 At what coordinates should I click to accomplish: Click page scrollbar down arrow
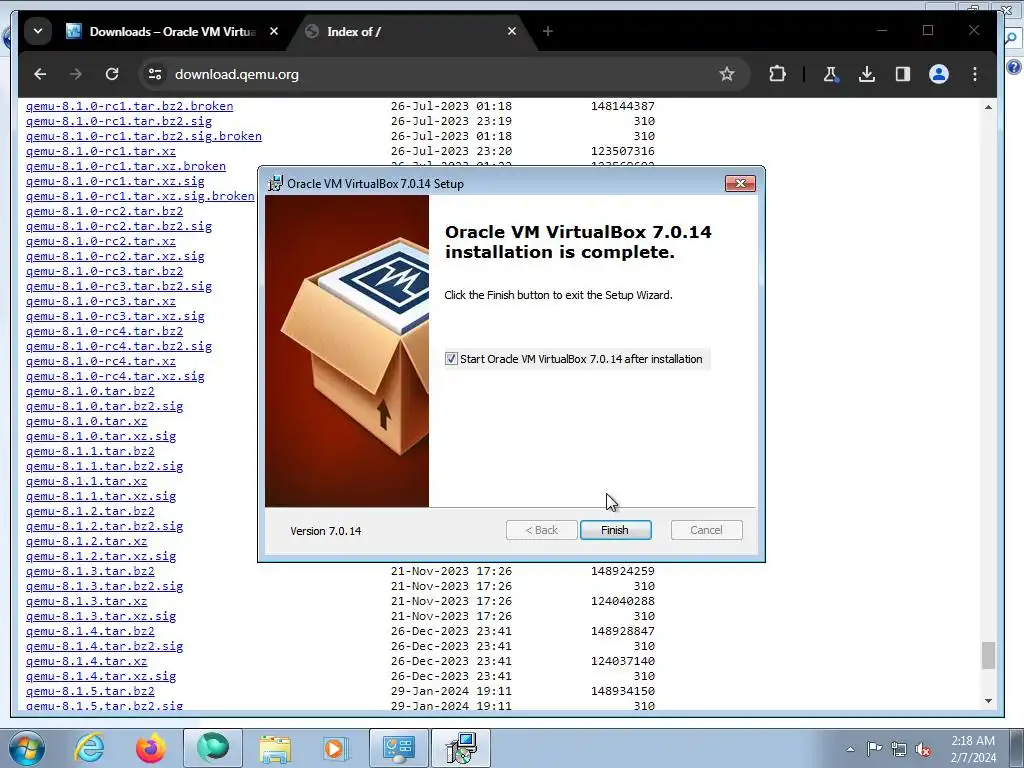tap(988, 701)
